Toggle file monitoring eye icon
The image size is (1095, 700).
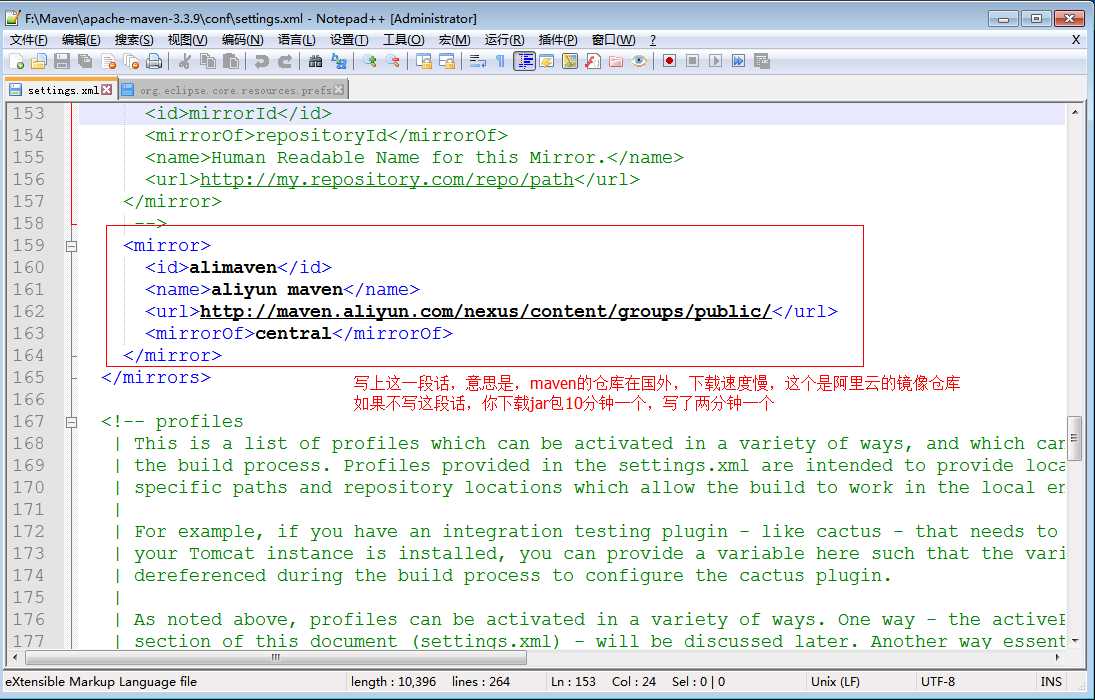pos(639,61)
